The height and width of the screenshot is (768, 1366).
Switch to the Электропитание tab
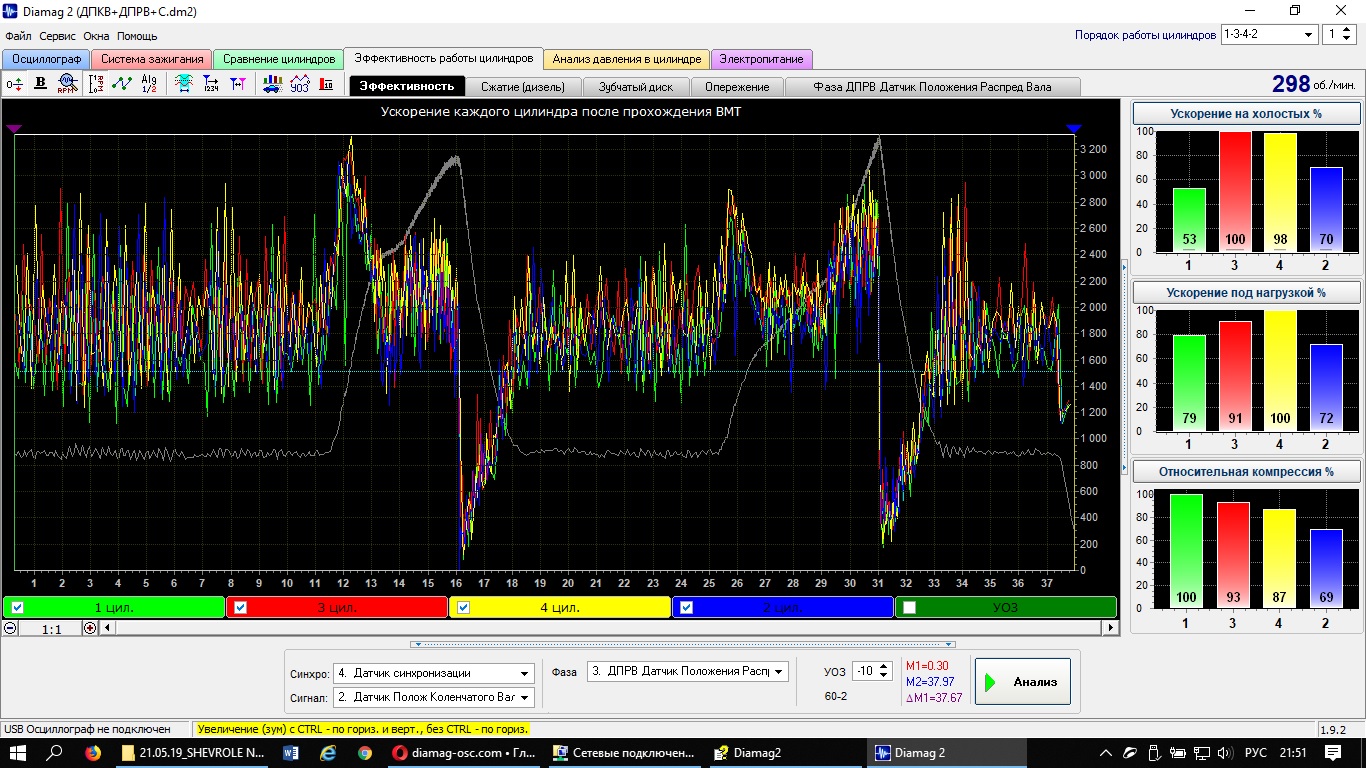[x=762, y=59]
